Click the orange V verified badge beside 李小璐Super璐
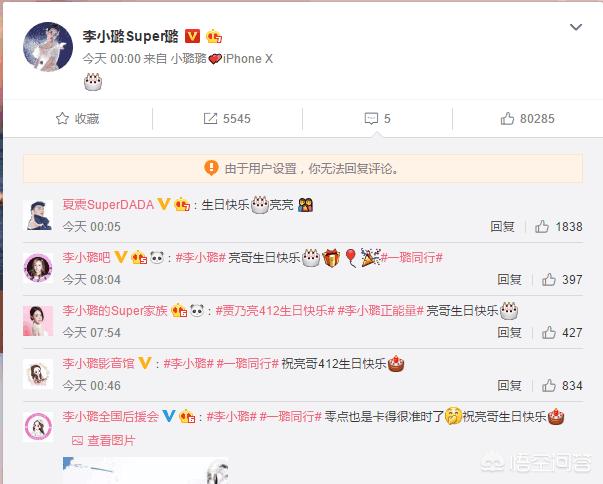 click(x=192, y=36)
